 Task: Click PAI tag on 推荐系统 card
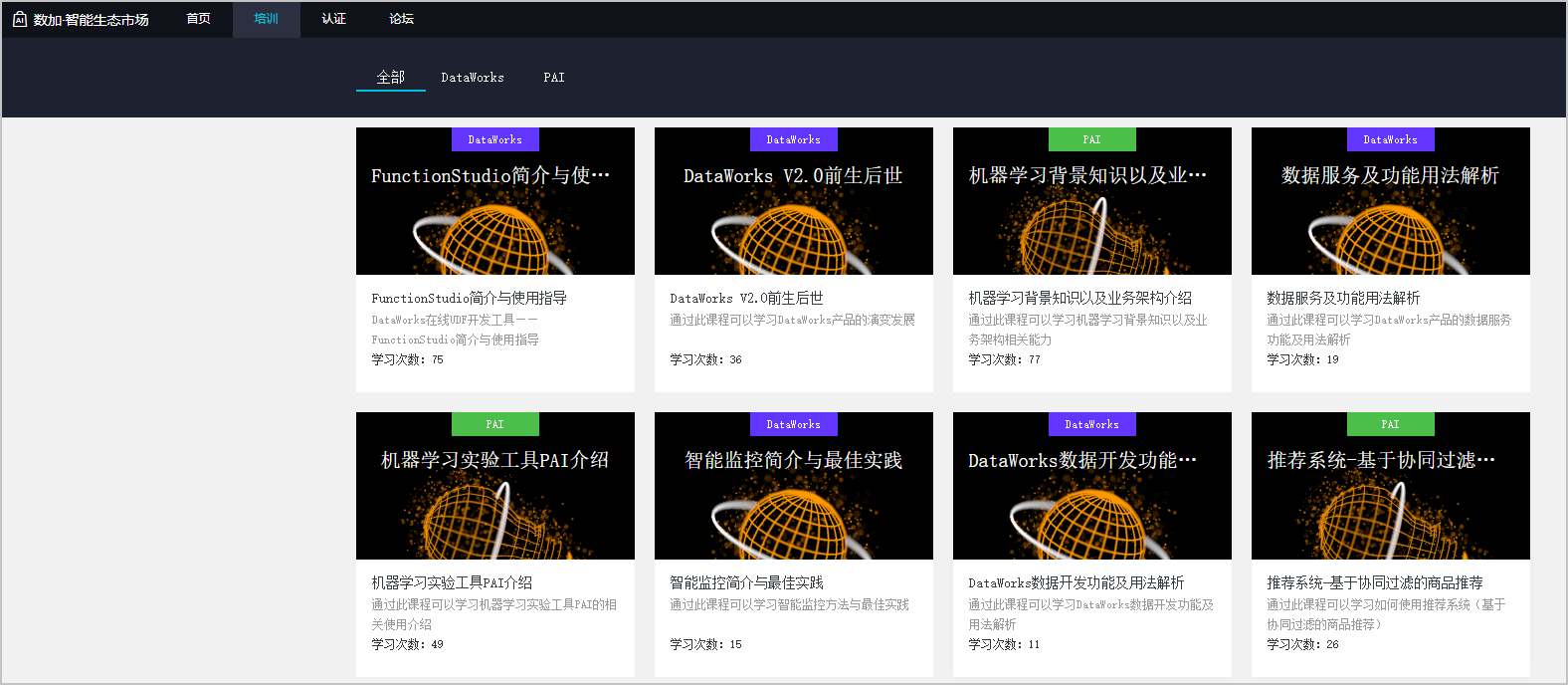[1391, 424]
